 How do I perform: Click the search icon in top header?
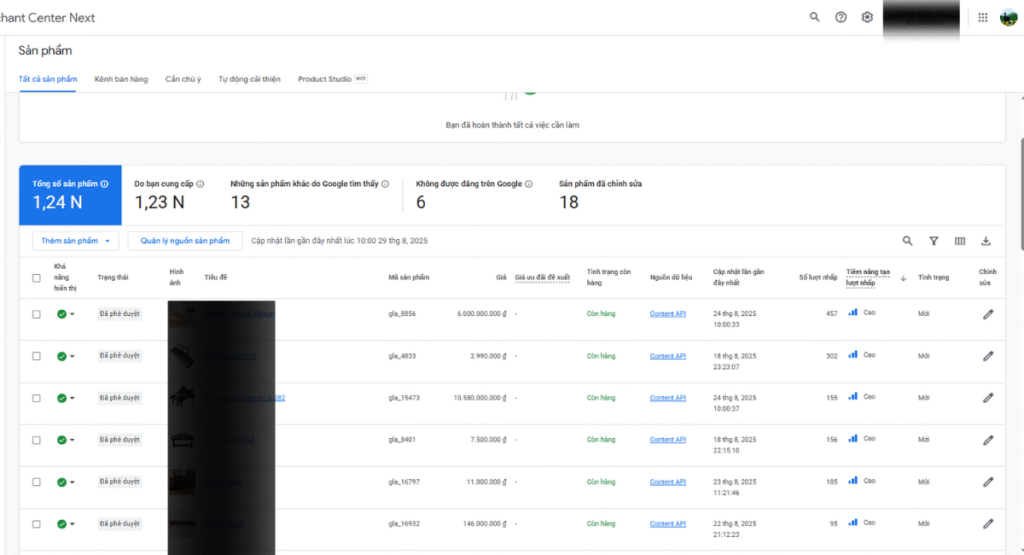815,17
